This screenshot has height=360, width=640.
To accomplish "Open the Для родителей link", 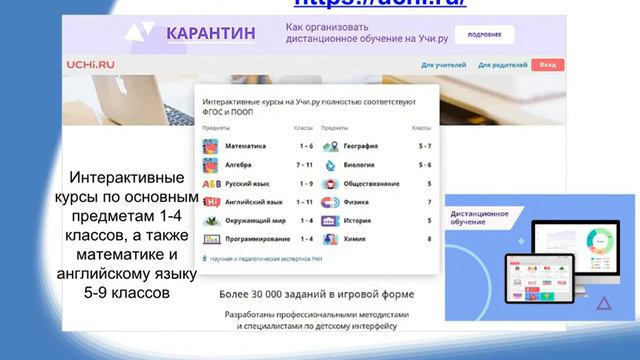I will click(x=503, y=65).
